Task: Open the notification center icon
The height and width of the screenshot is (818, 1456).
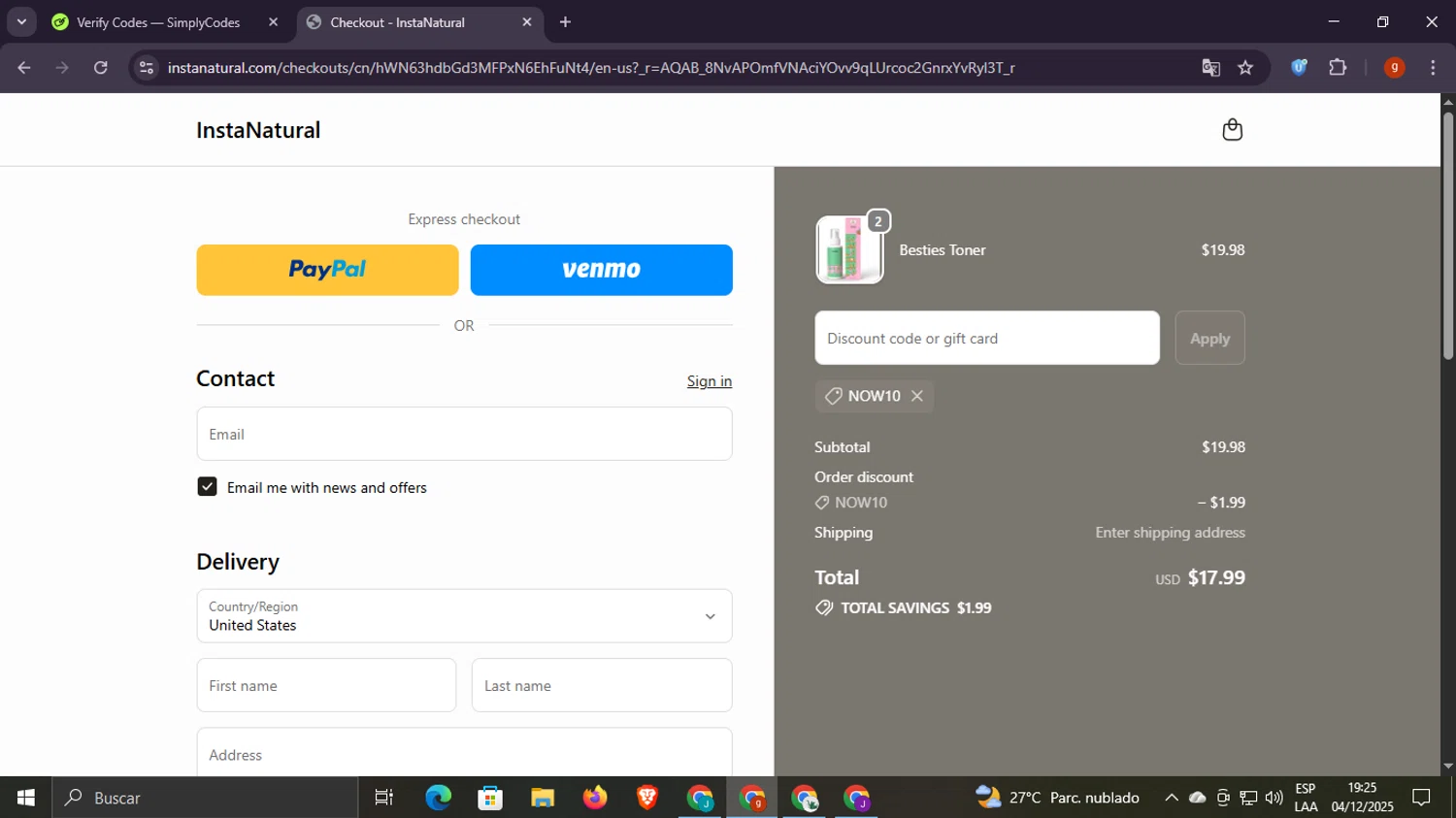Action: tap(1422, 798)
